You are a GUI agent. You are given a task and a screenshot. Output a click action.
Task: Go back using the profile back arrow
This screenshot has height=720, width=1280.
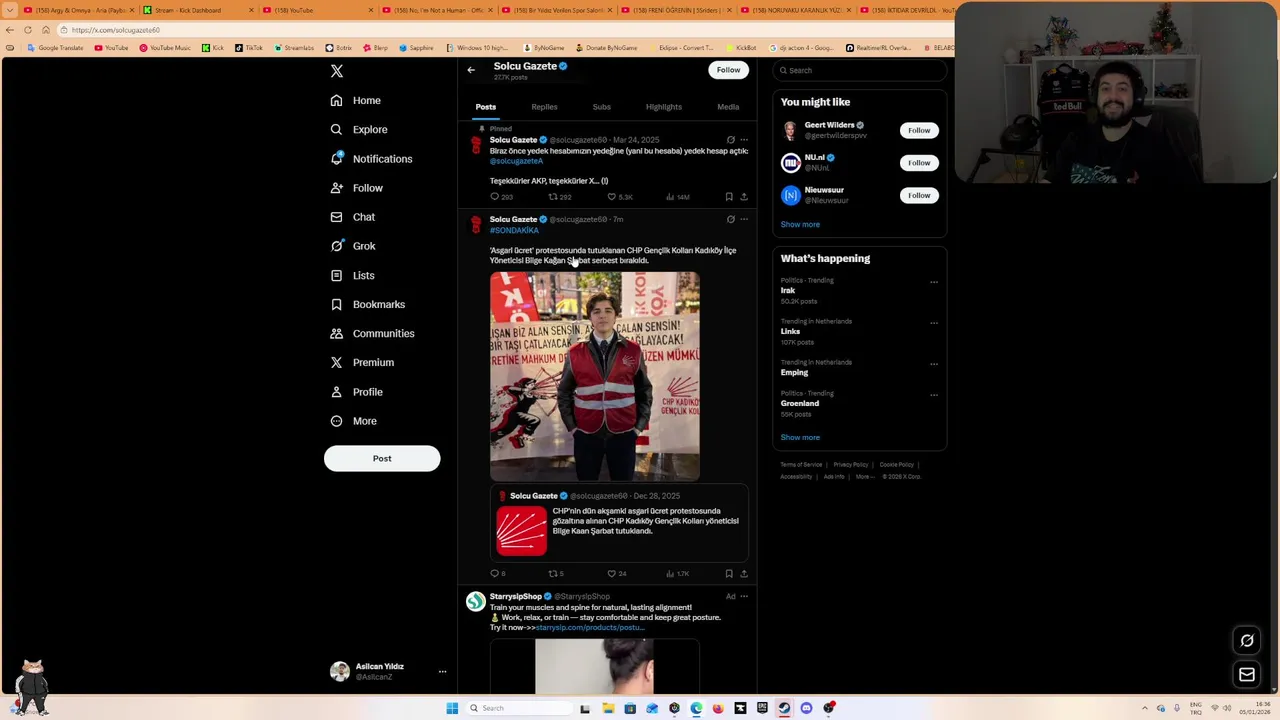pos(471,70)
